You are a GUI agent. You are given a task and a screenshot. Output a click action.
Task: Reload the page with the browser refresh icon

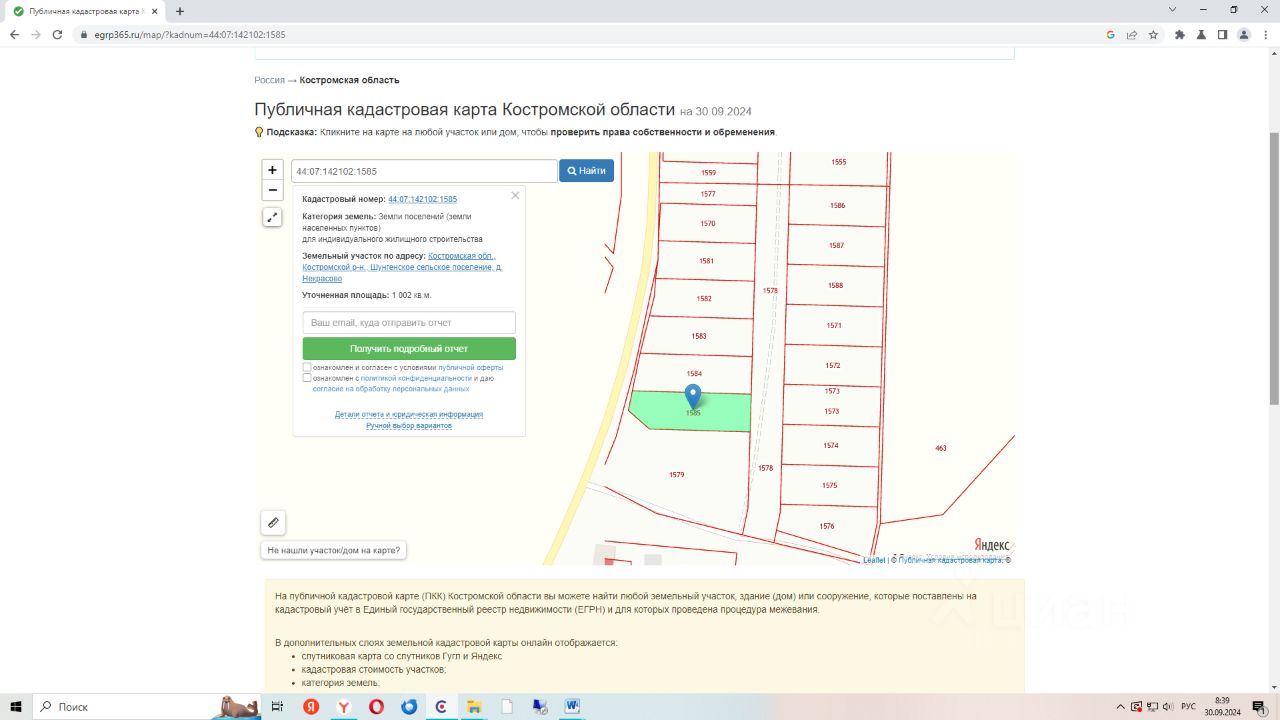pos(57,34)
